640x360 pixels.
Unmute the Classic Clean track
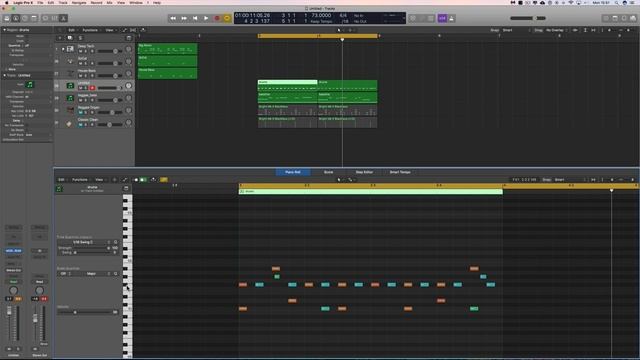coord(80,125)
